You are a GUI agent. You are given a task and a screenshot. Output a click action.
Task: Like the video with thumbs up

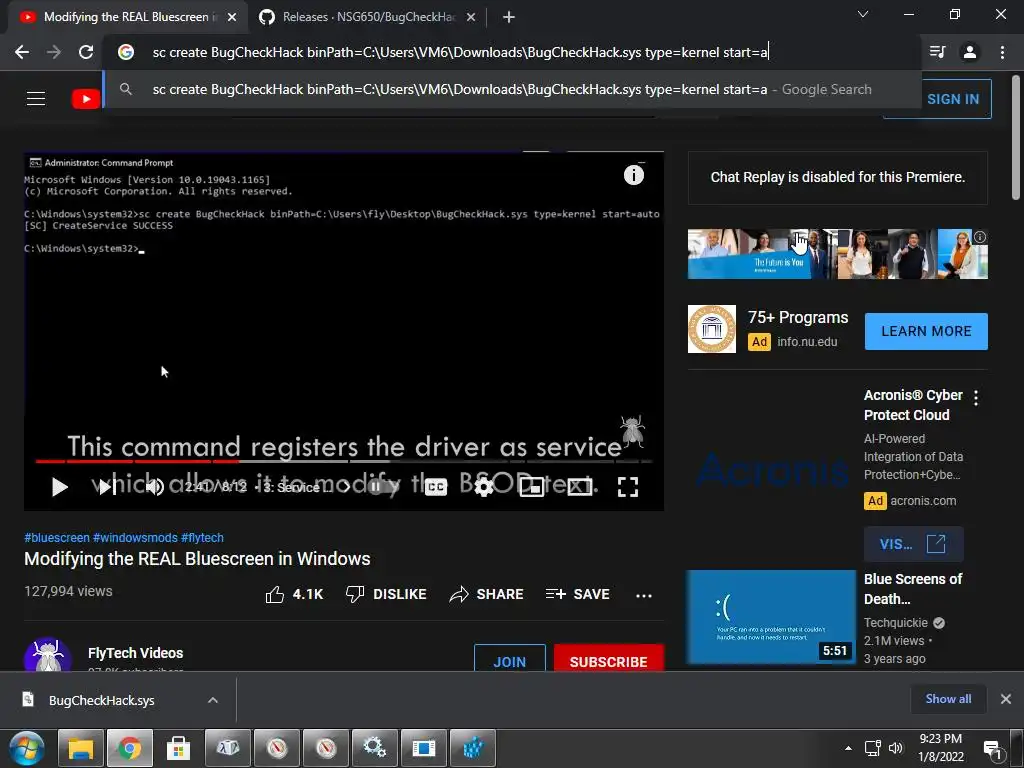(295, 594)
